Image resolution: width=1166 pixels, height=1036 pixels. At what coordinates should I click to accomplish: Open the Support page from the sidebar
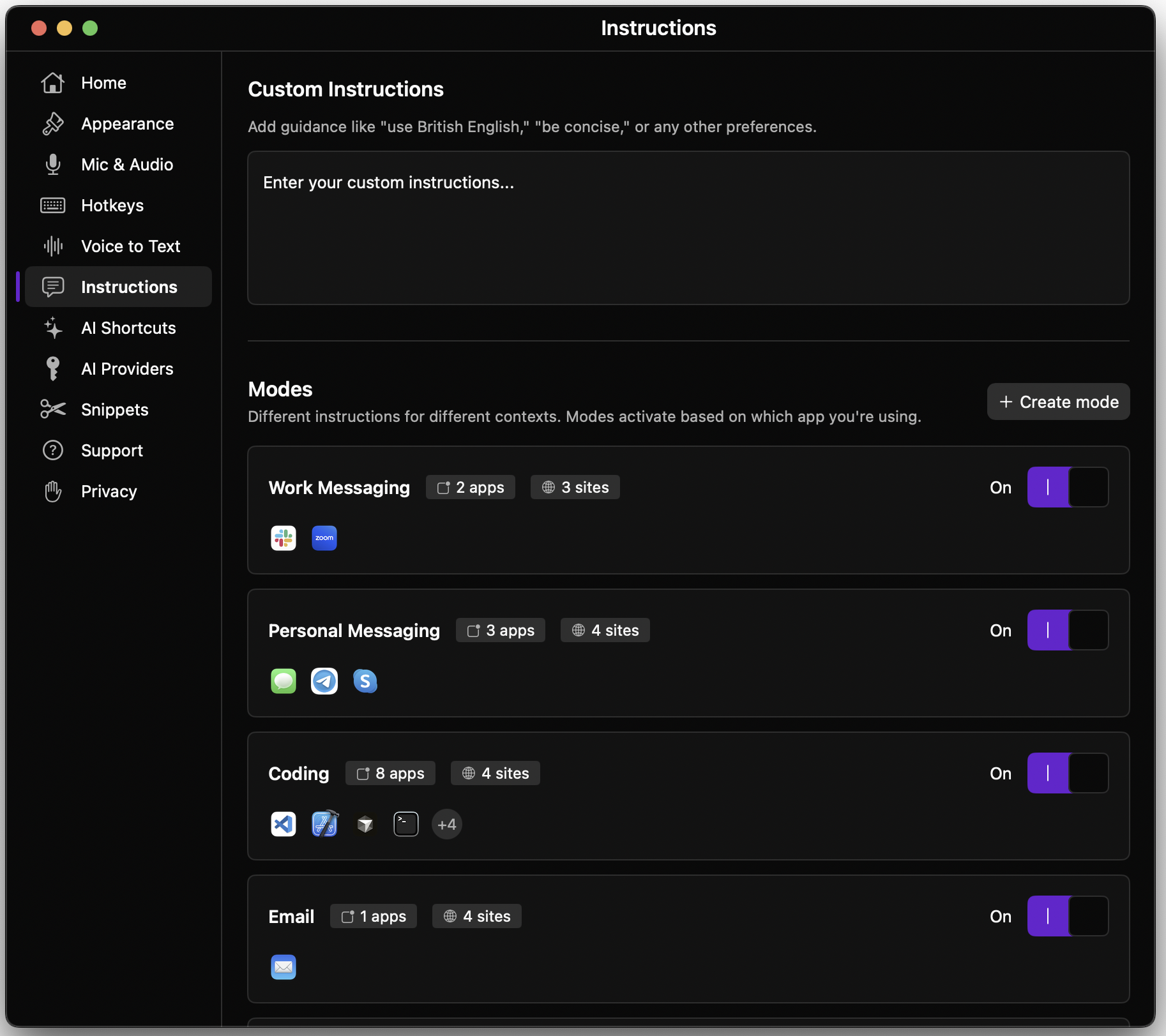click(x=111, y=450)
